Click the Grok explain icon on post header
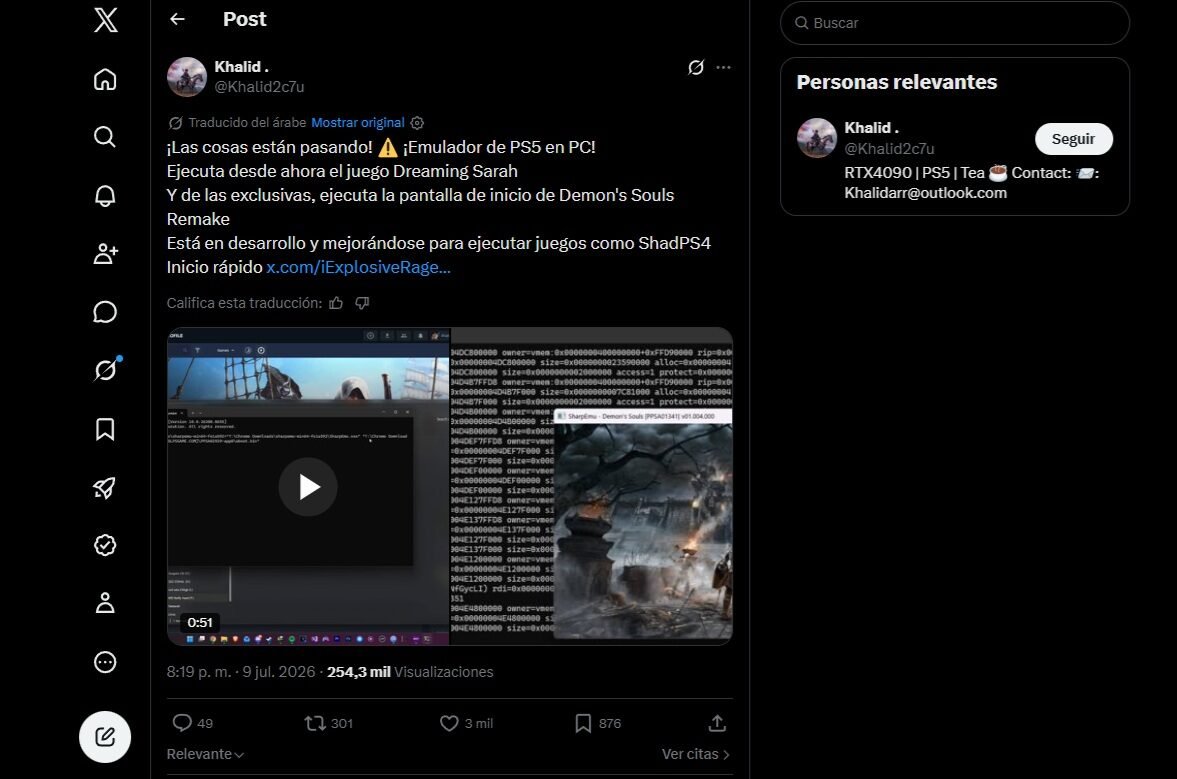The width and height of the screenshot is (1177, 779). coord(696,68)
